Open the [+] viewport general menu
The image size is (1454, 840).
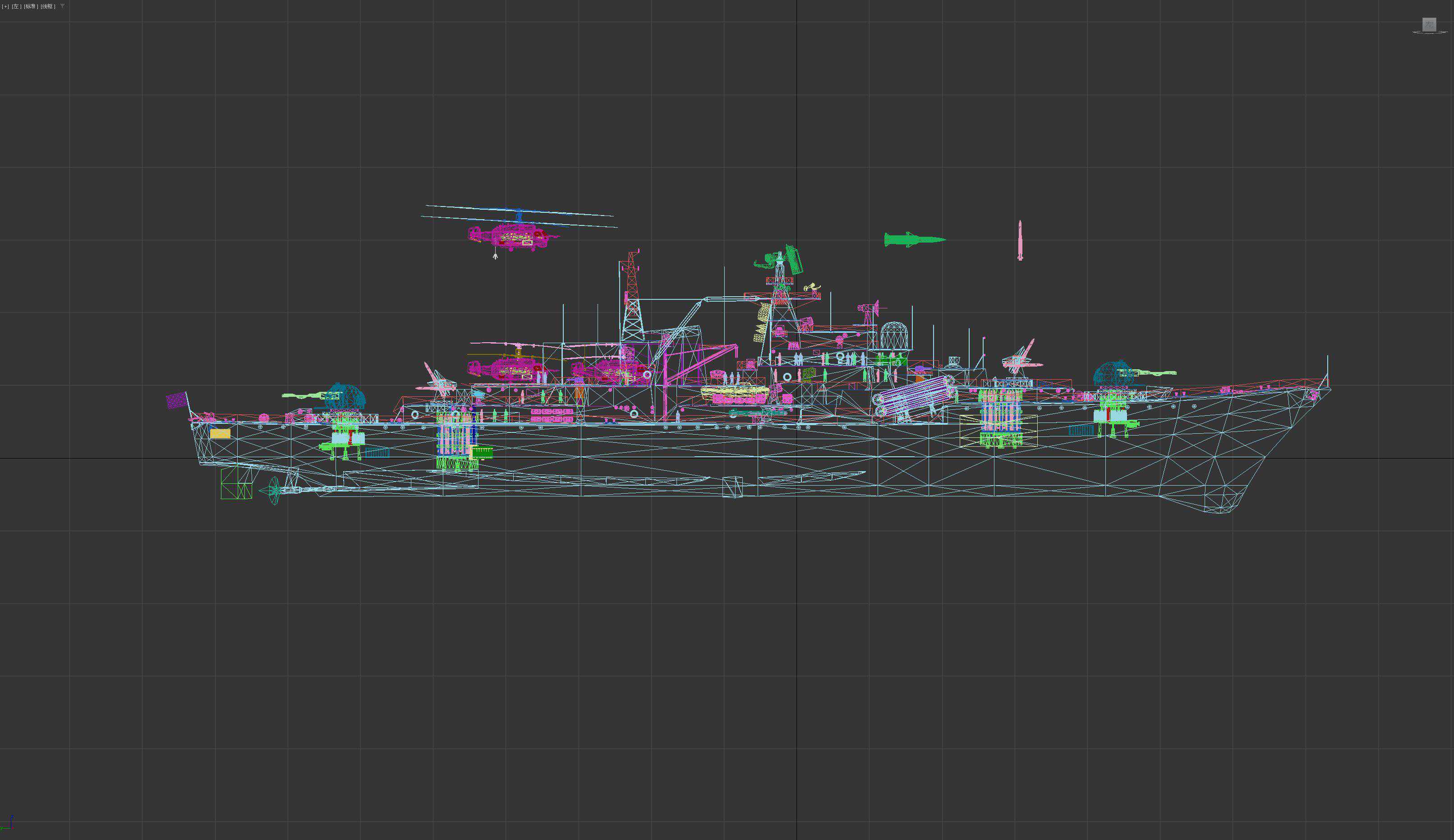[5, 6]
